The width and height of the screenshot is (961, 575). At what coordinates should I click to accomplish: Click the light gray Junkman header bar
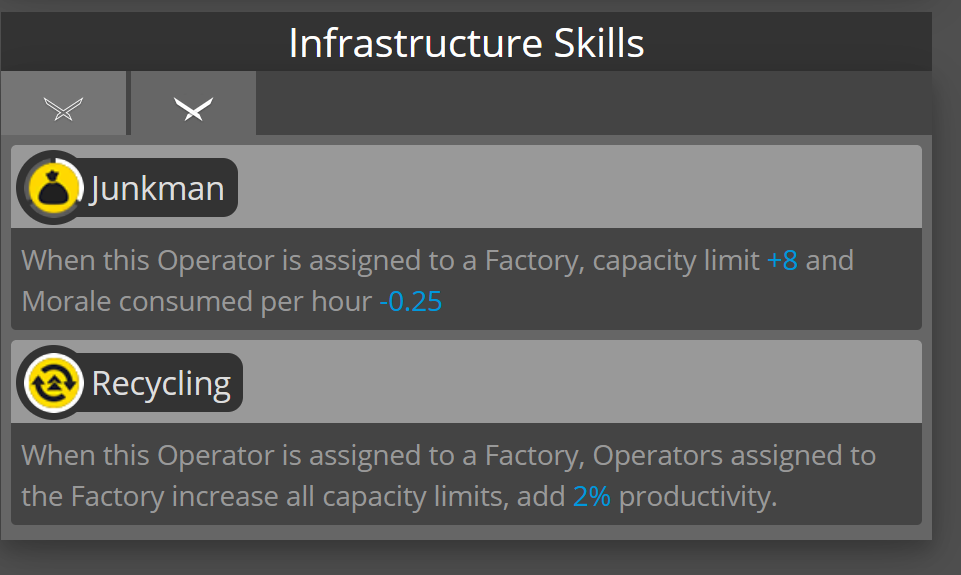580,188
